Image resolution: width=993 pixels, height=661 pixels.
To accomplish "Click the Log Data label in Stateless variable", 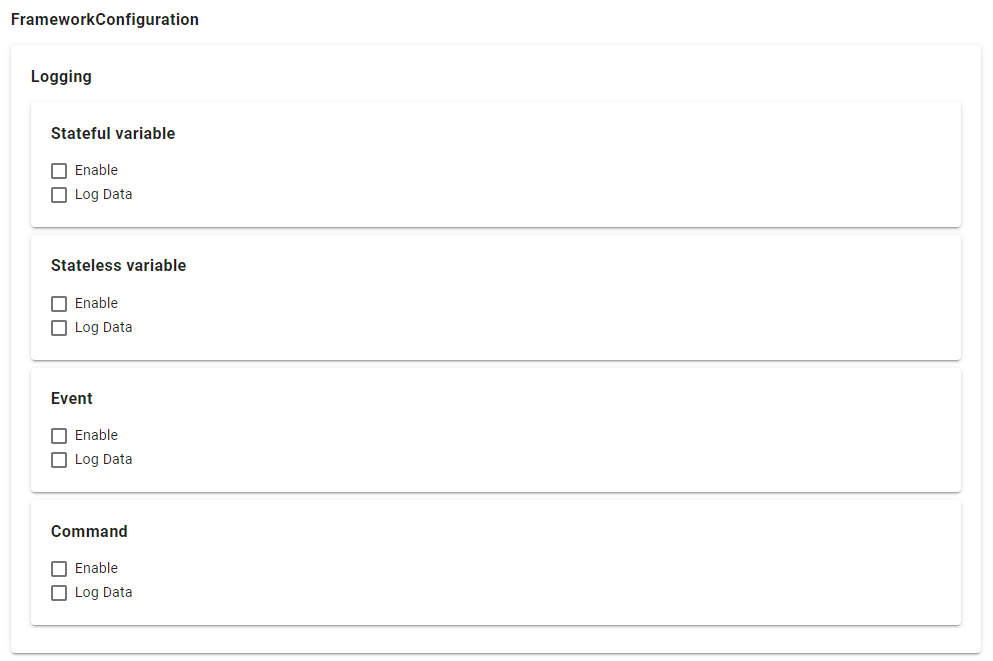I will [x=104, y=327].
